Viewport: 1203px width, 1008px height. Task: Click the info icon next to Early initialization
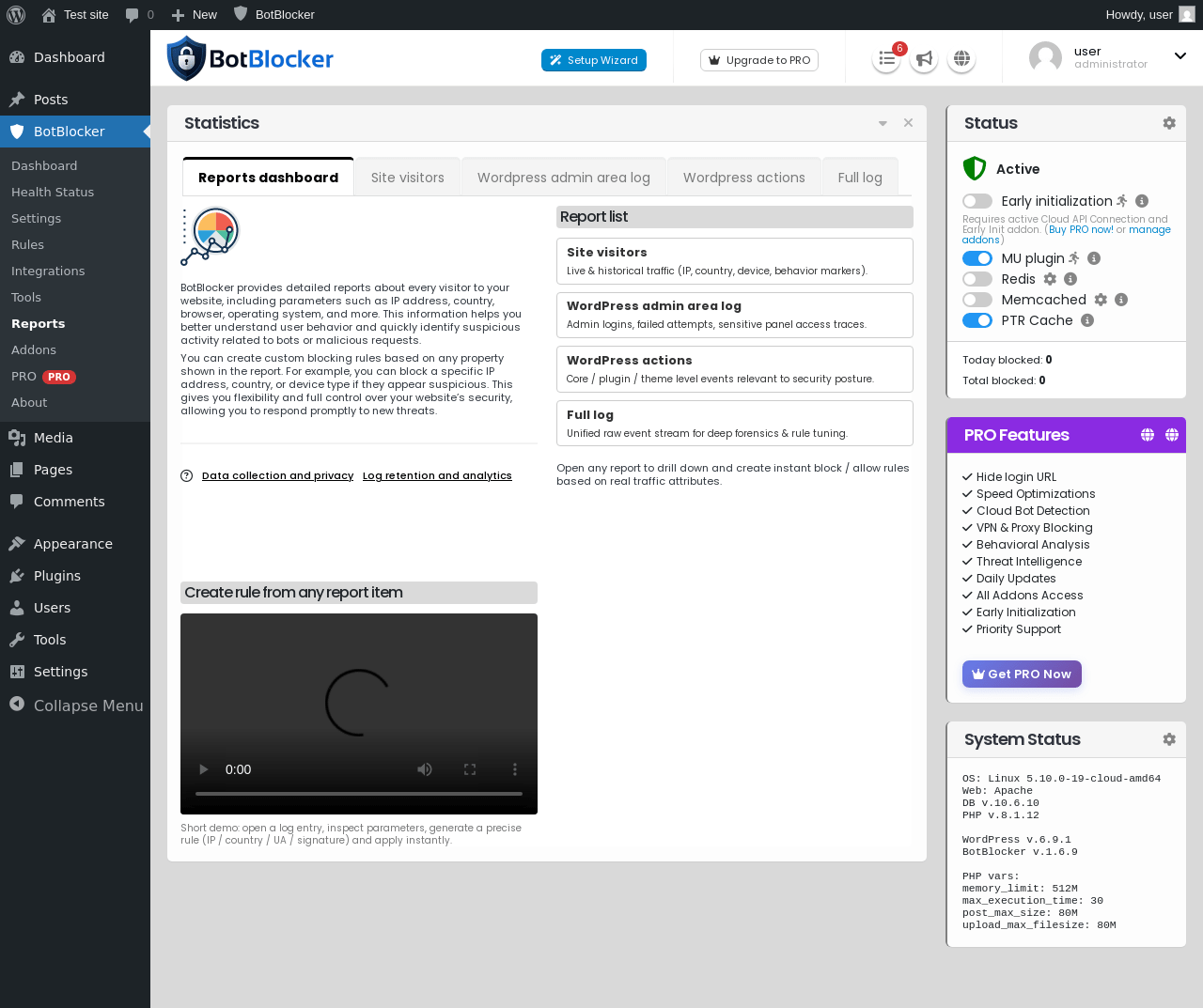click(1142, 201)
